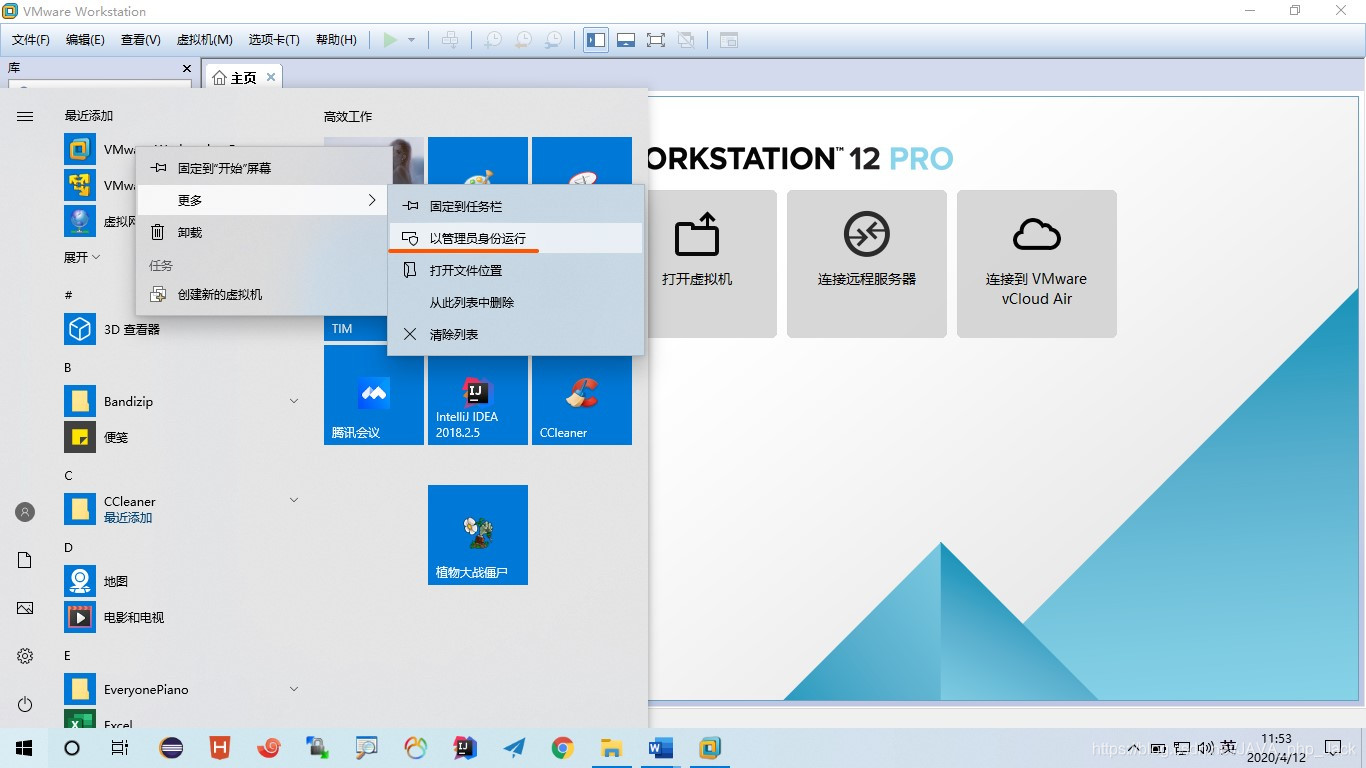Open the CCleaner tile
Viewport: 1366px width, 768px height.
582,395
